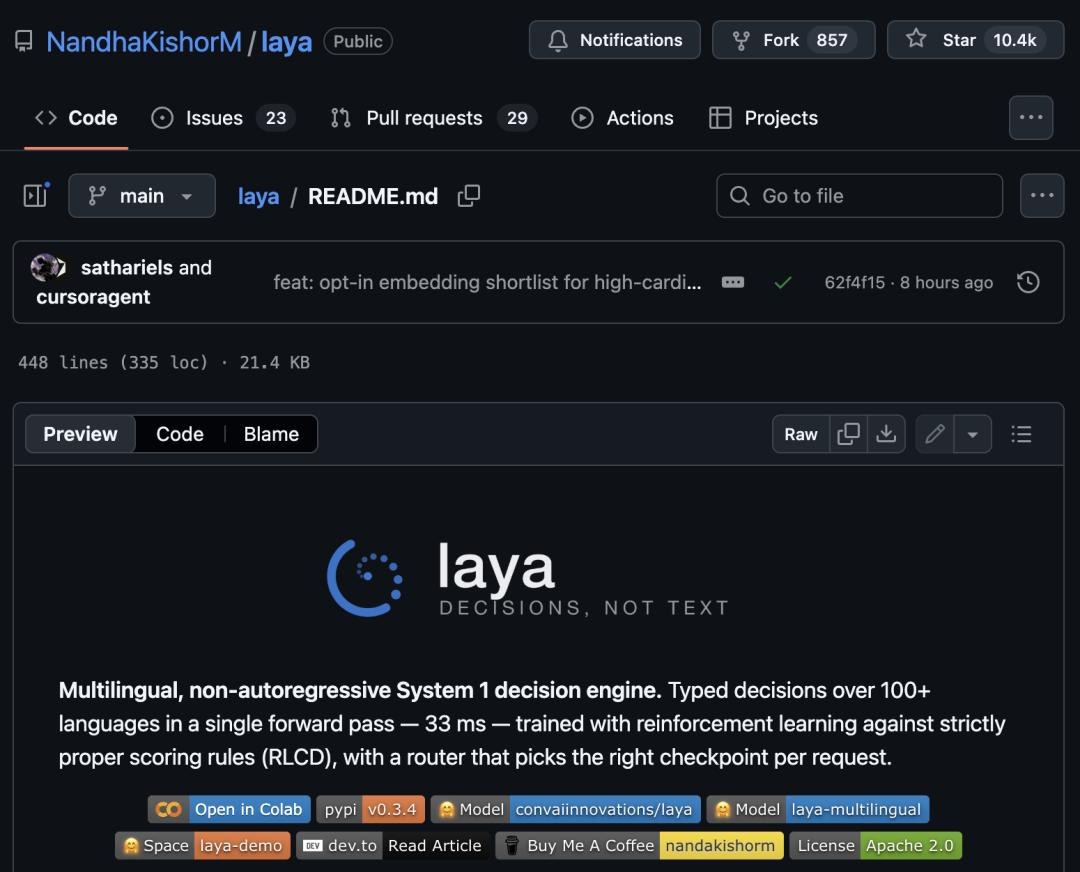1080x872 pixels.
Task: Click the 8 hours ago timestamp
Action: coord(946,282)
